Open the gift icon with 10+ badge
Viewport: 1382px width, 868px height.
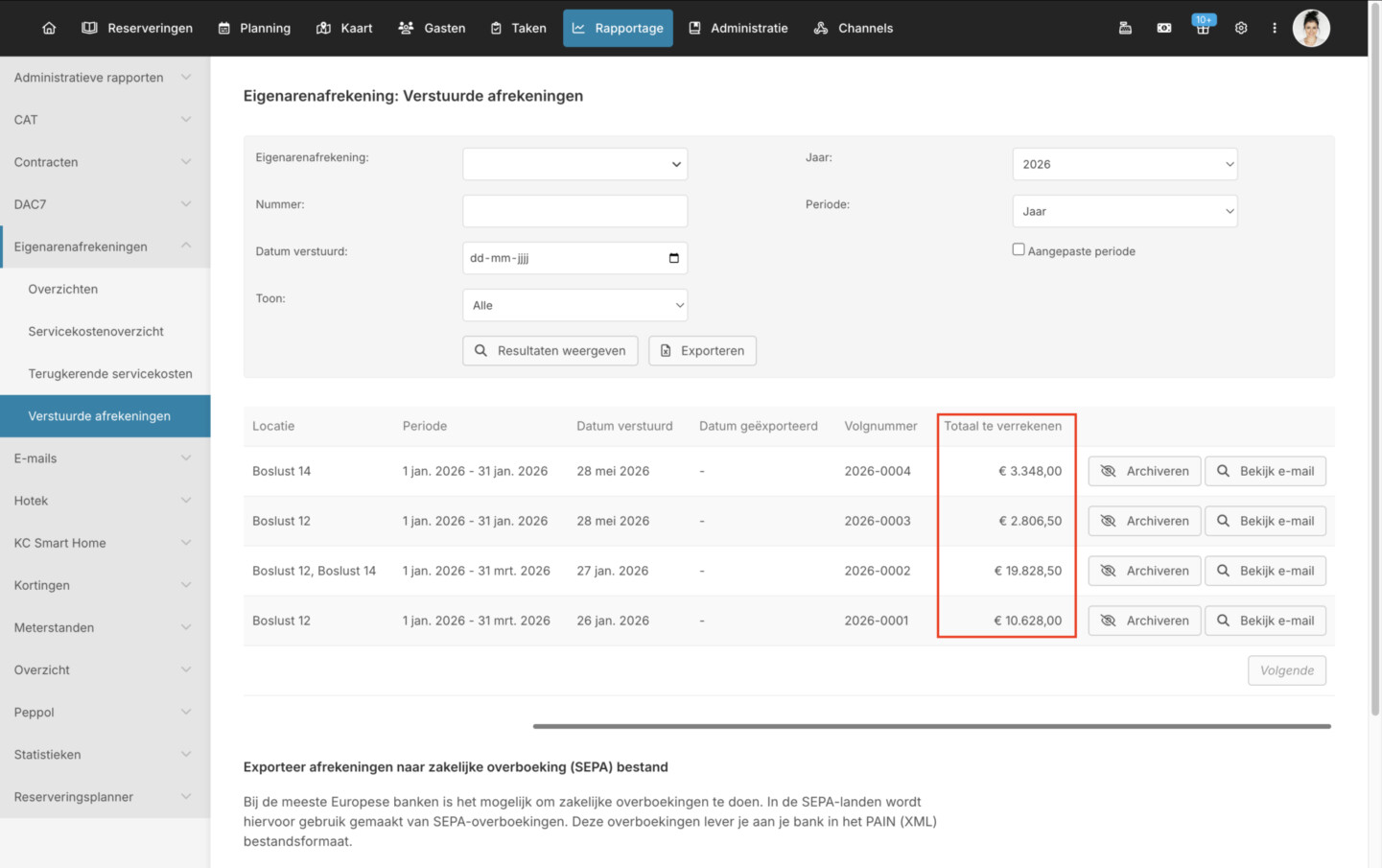click(1203, 26)
